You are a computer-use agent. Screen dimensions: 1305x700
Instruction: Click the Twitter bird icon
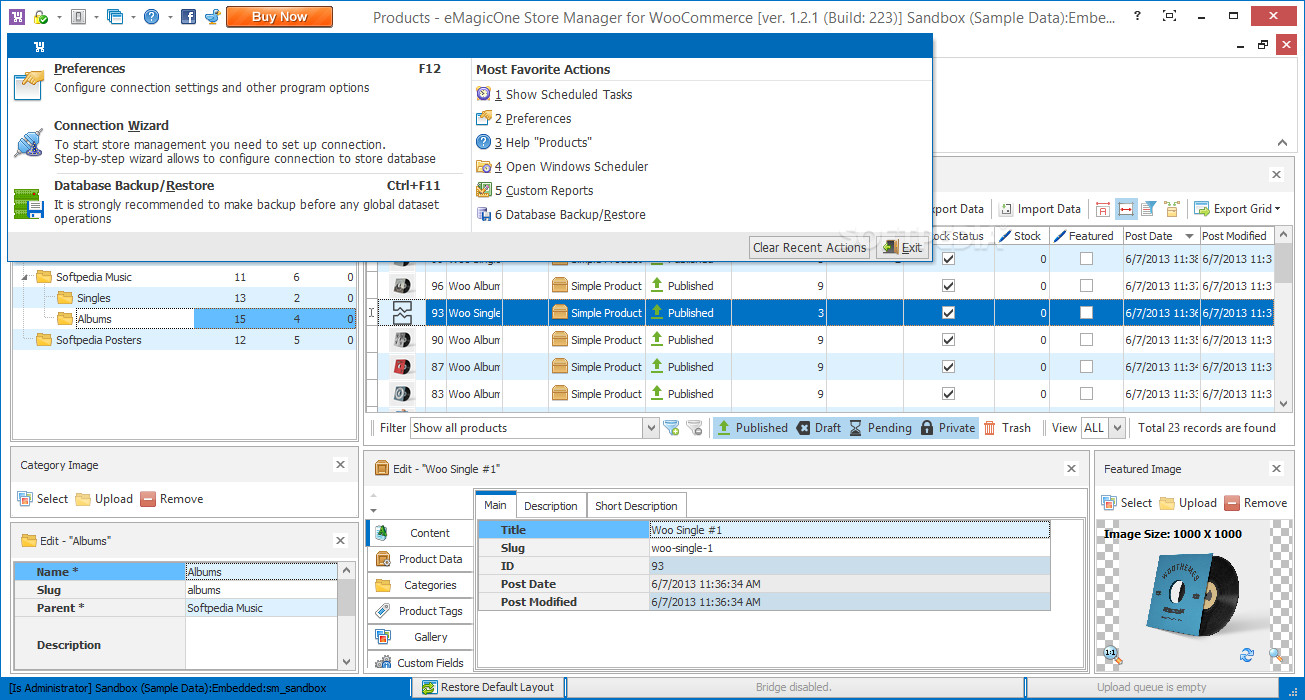211,17
